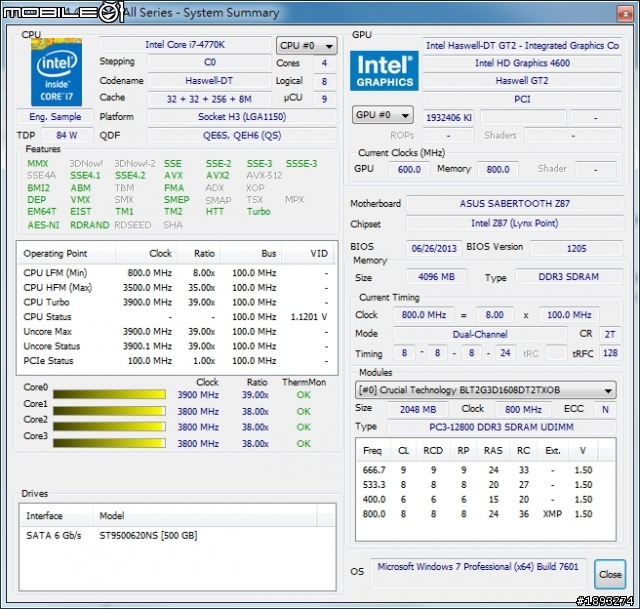Click the Eng. Sample label box
This screenshot has width=640, height=609.
55,117
